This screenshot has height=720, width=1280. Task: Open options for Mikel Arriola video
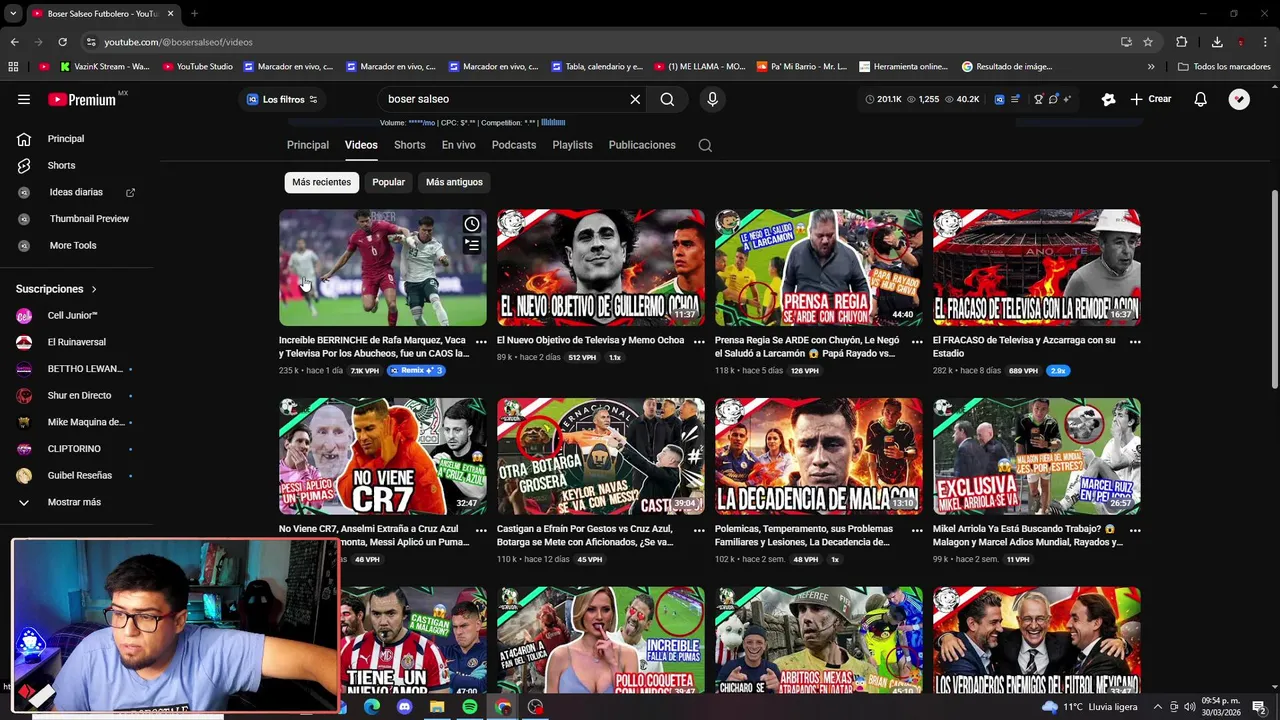tap(1135, 530)
